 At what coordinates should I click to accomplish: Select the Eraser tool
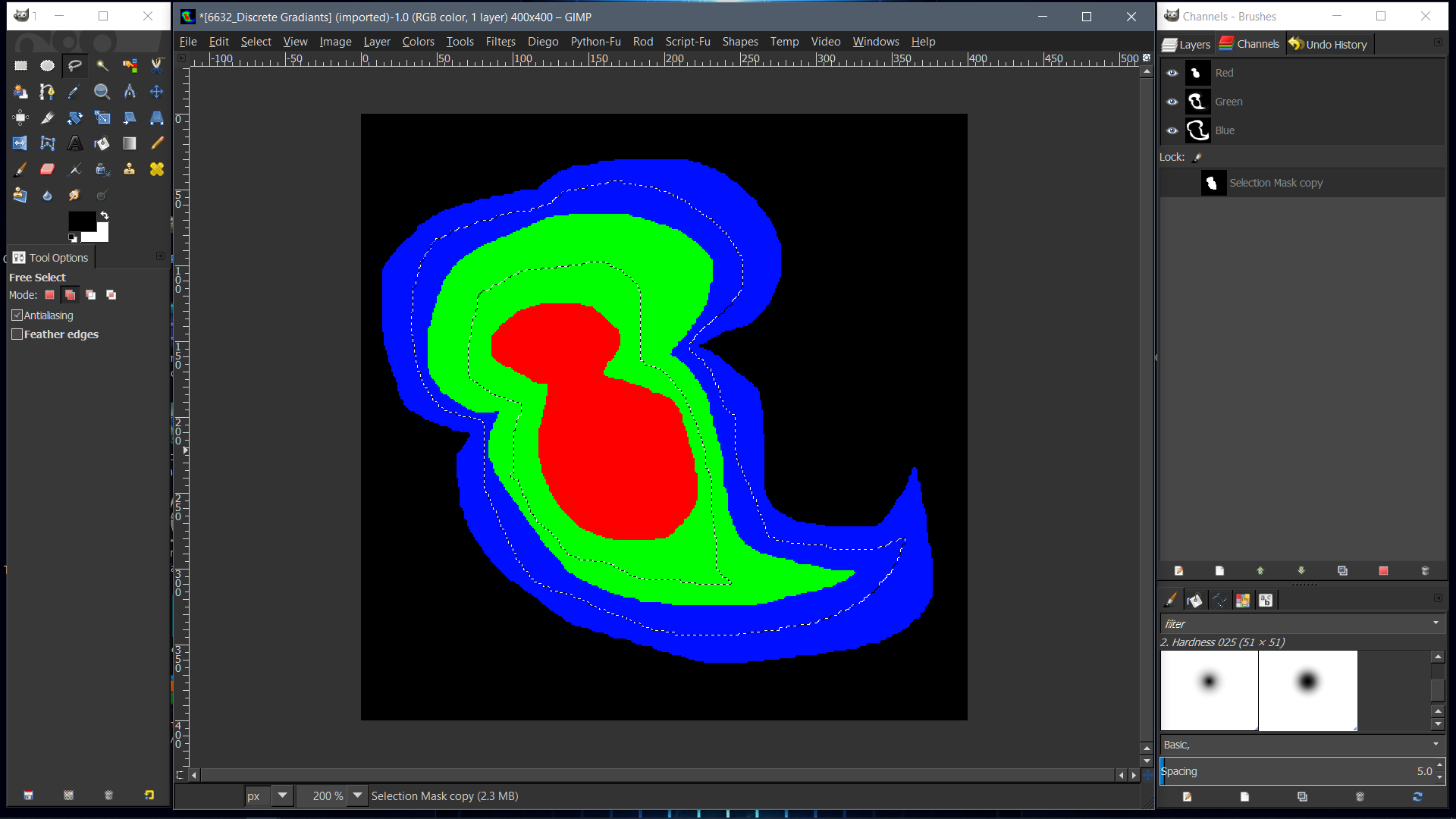click(x=47, y=169)
